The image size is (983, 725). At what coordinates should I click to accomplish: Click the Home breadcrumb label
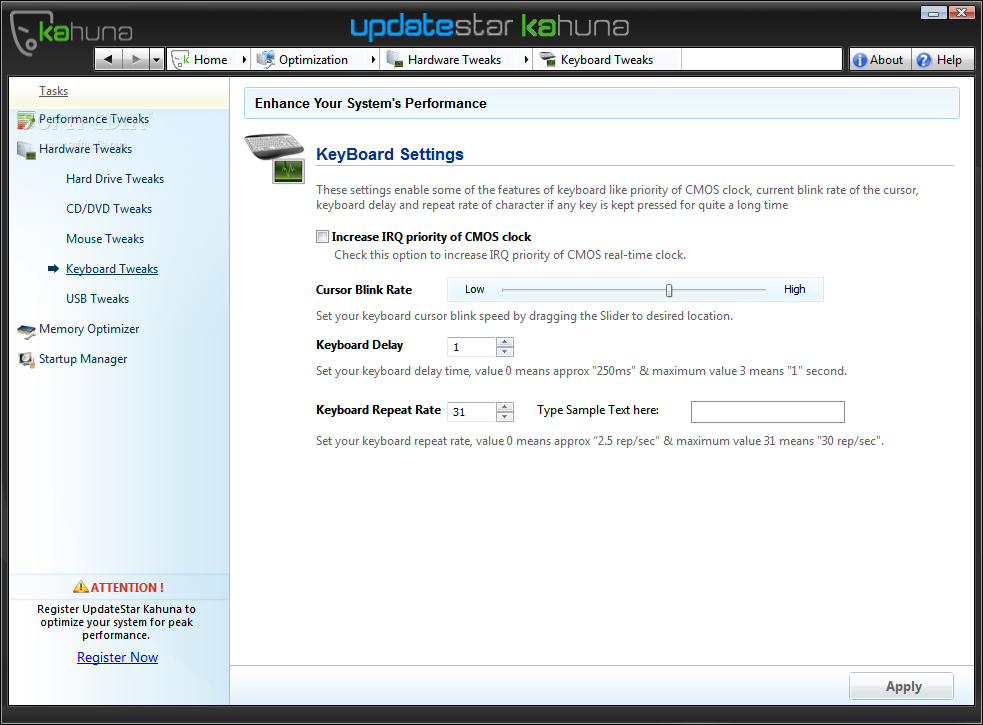click(211, 60)
